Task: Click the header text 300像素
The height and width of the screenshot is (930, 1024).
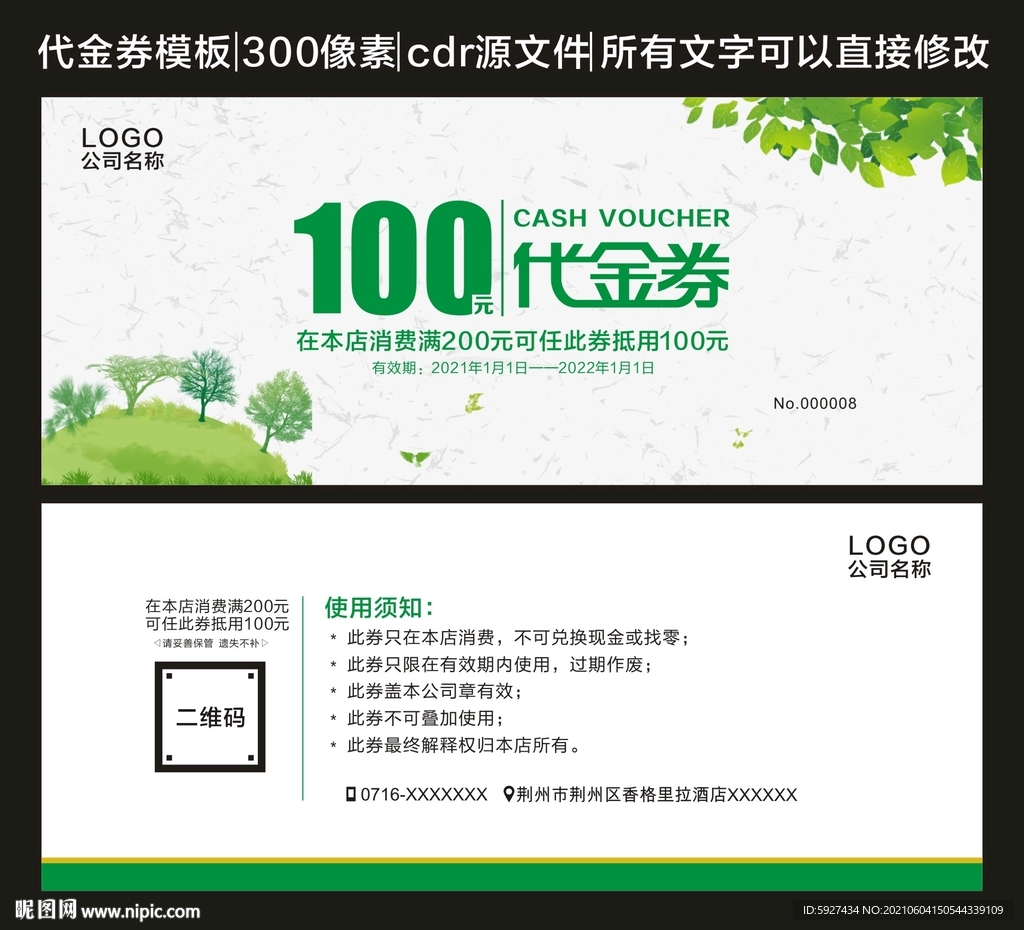Action: (318, 52)
